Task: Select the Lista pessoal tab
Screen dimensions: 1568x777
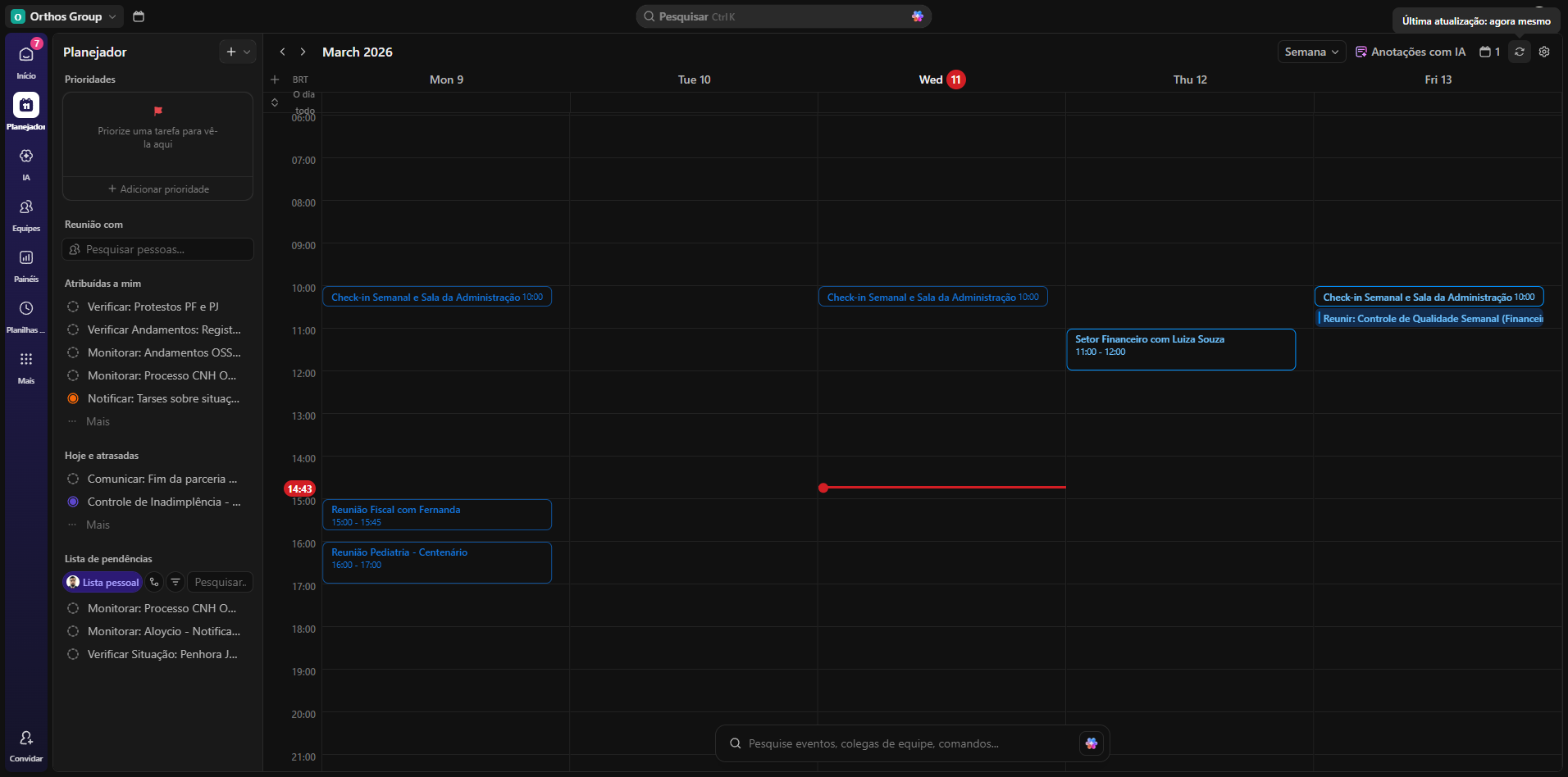Action: point(103,582)
